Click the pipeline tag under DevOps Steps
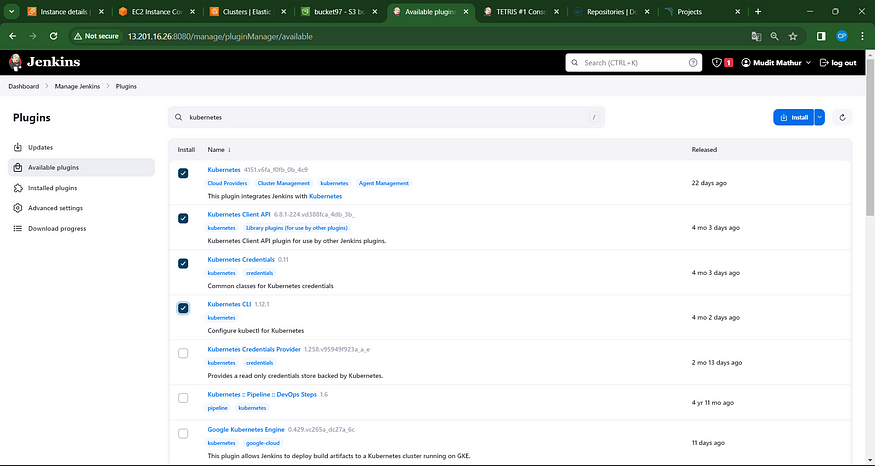Image resolution: width=875 pixels, height=466 pixels. click(218, 408)
